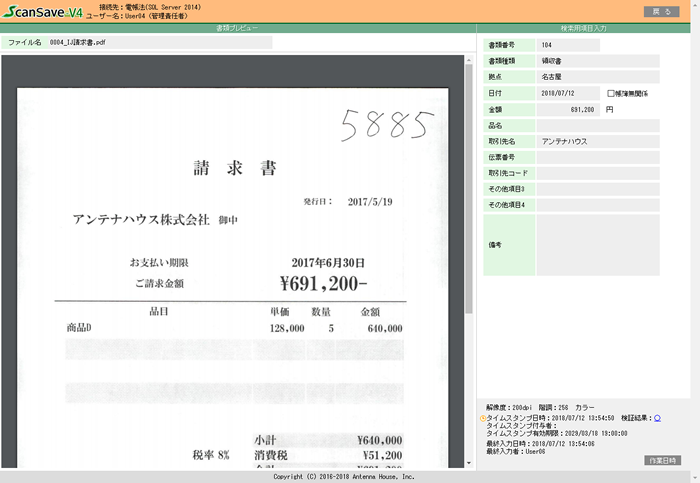
Task: Click the preview pane scroll down arrow
Action: point(469,463)
